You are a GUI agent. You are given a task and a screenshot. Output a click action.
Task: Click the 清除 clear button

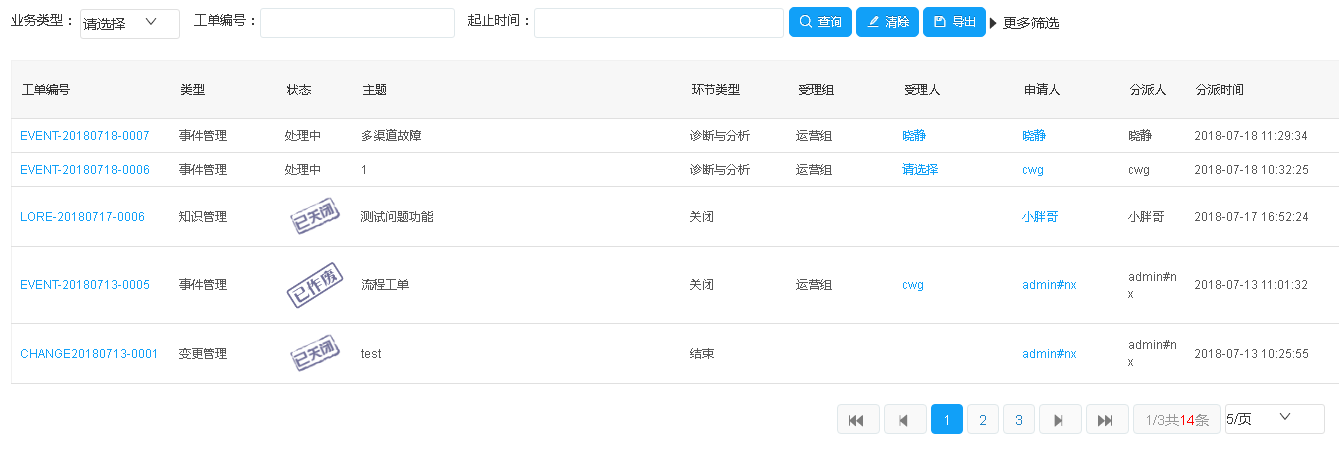point(887,22)
